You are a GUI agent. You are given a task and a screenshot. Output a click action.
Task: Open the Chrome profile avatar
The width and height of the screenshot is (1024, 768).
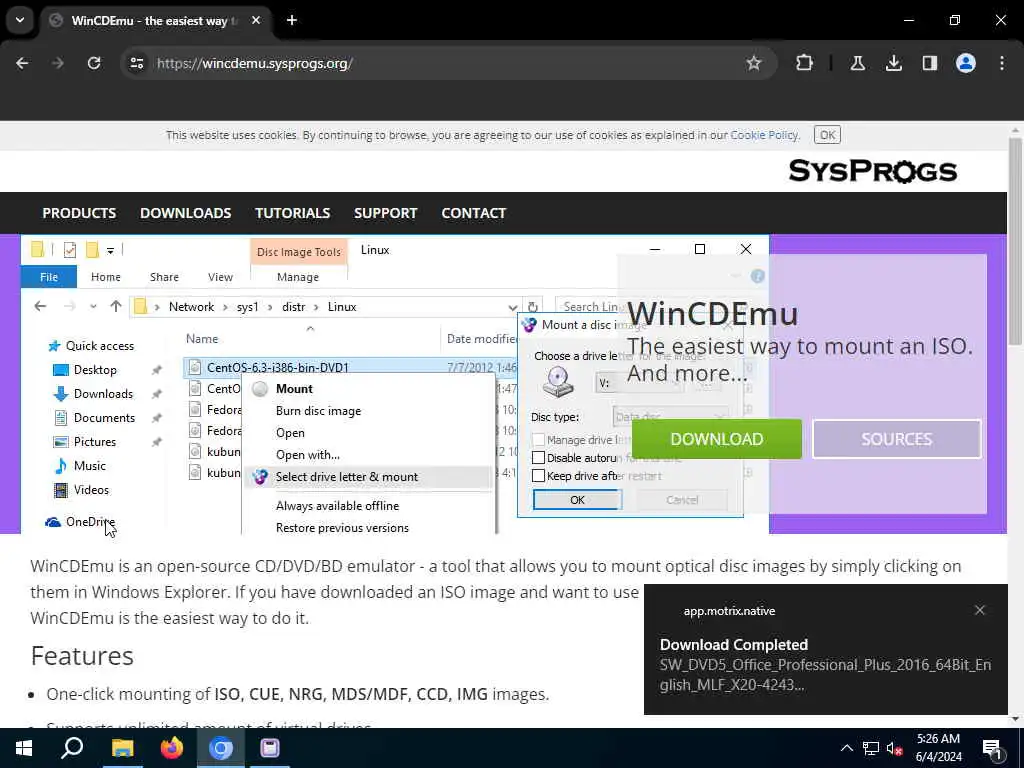click(965, 63)
